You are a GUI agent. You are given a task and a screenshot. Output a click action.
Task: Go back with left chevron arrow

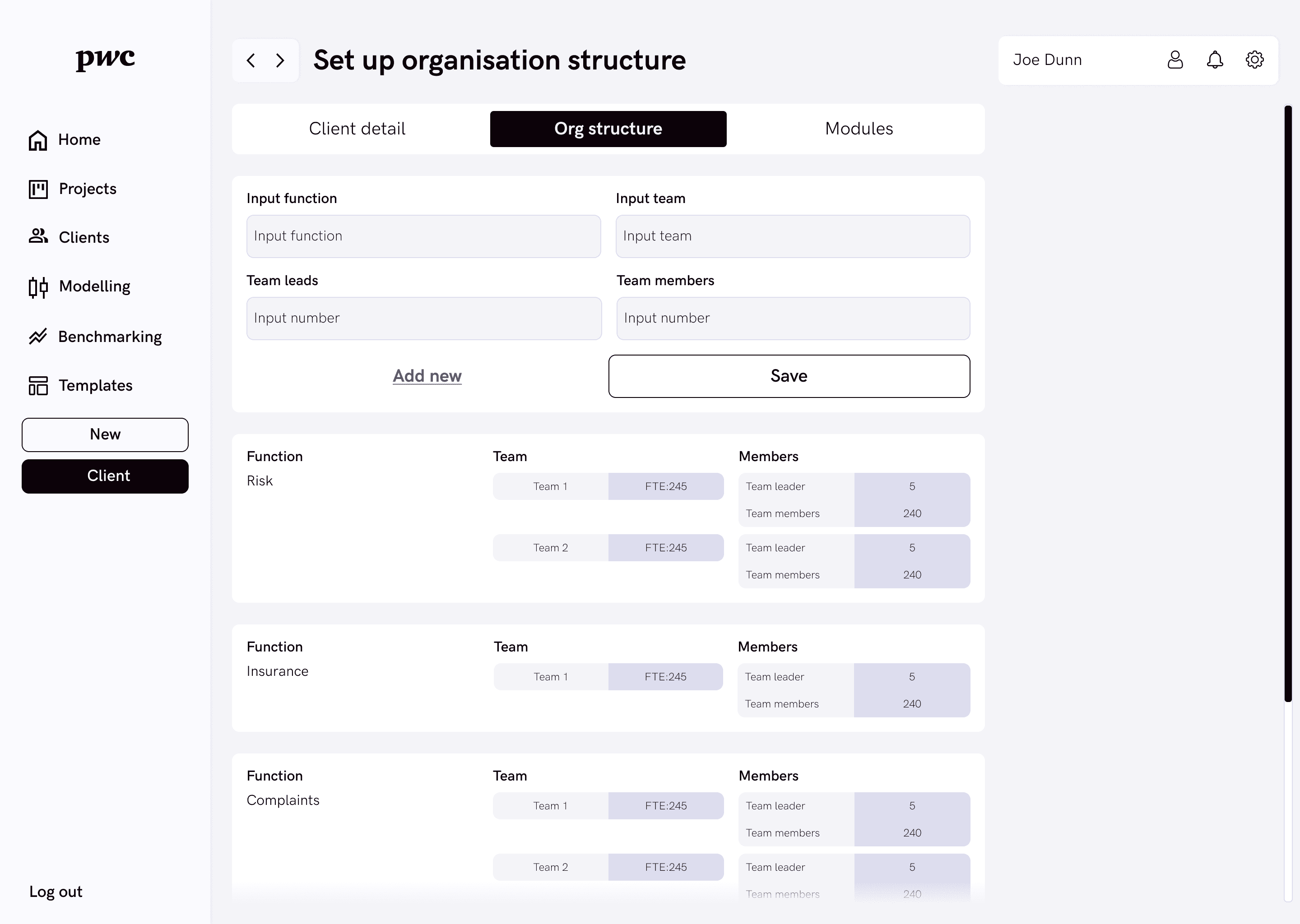click(x=251, y=60)
